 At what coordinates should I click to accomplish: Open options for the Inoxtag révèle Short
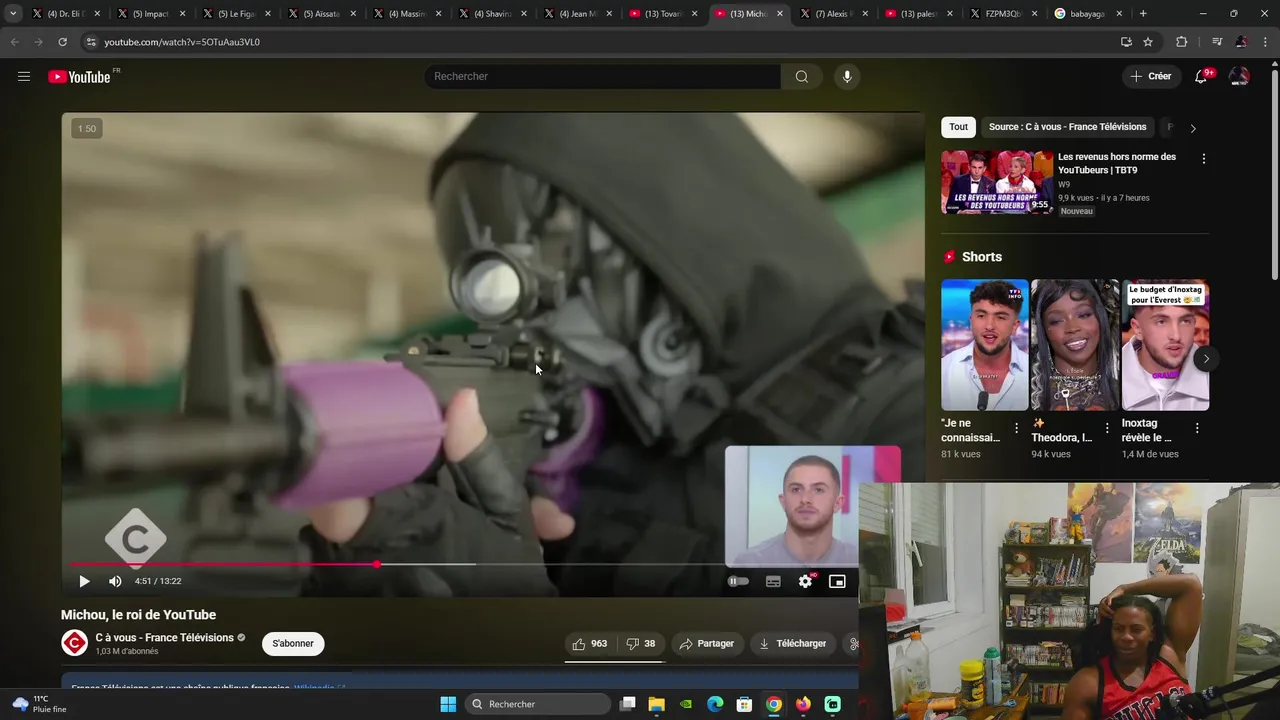1197,428
